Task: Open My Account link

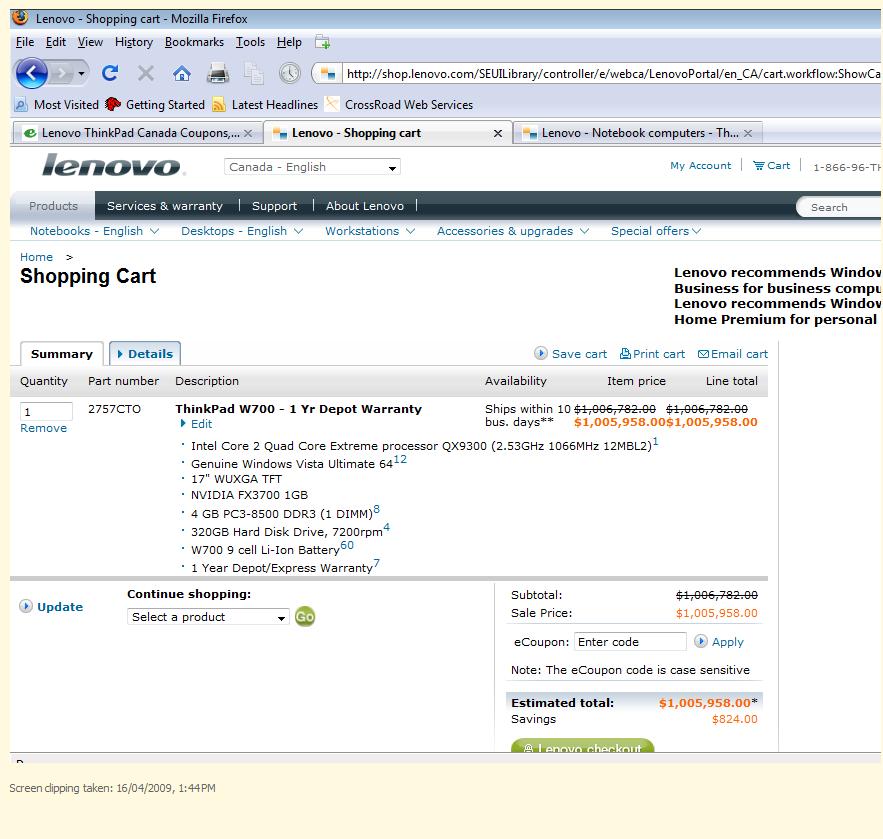Action: point(701,166)
